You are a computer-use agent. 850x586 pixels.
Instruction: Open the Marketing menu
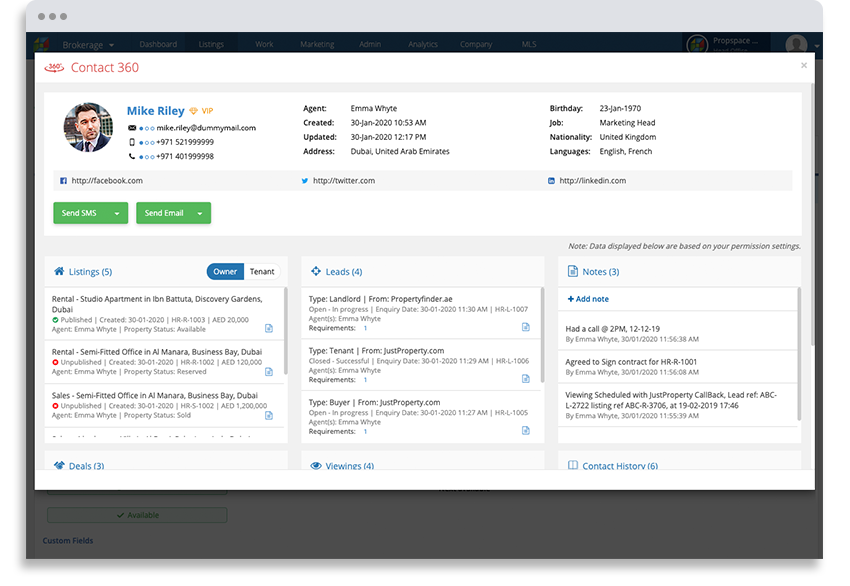317,44
